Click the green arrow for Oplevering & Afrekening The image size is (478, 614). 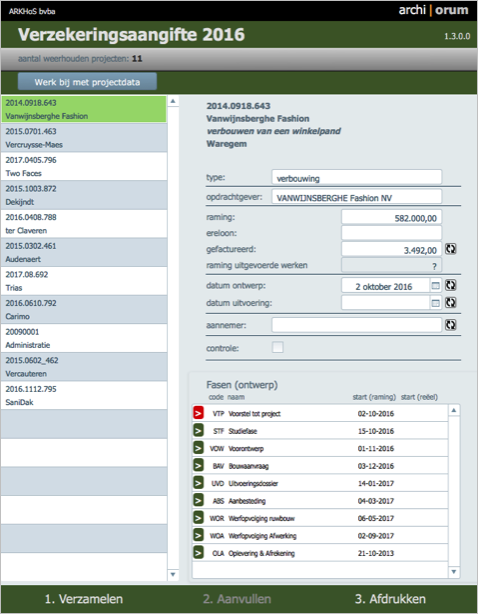point(198,553)
